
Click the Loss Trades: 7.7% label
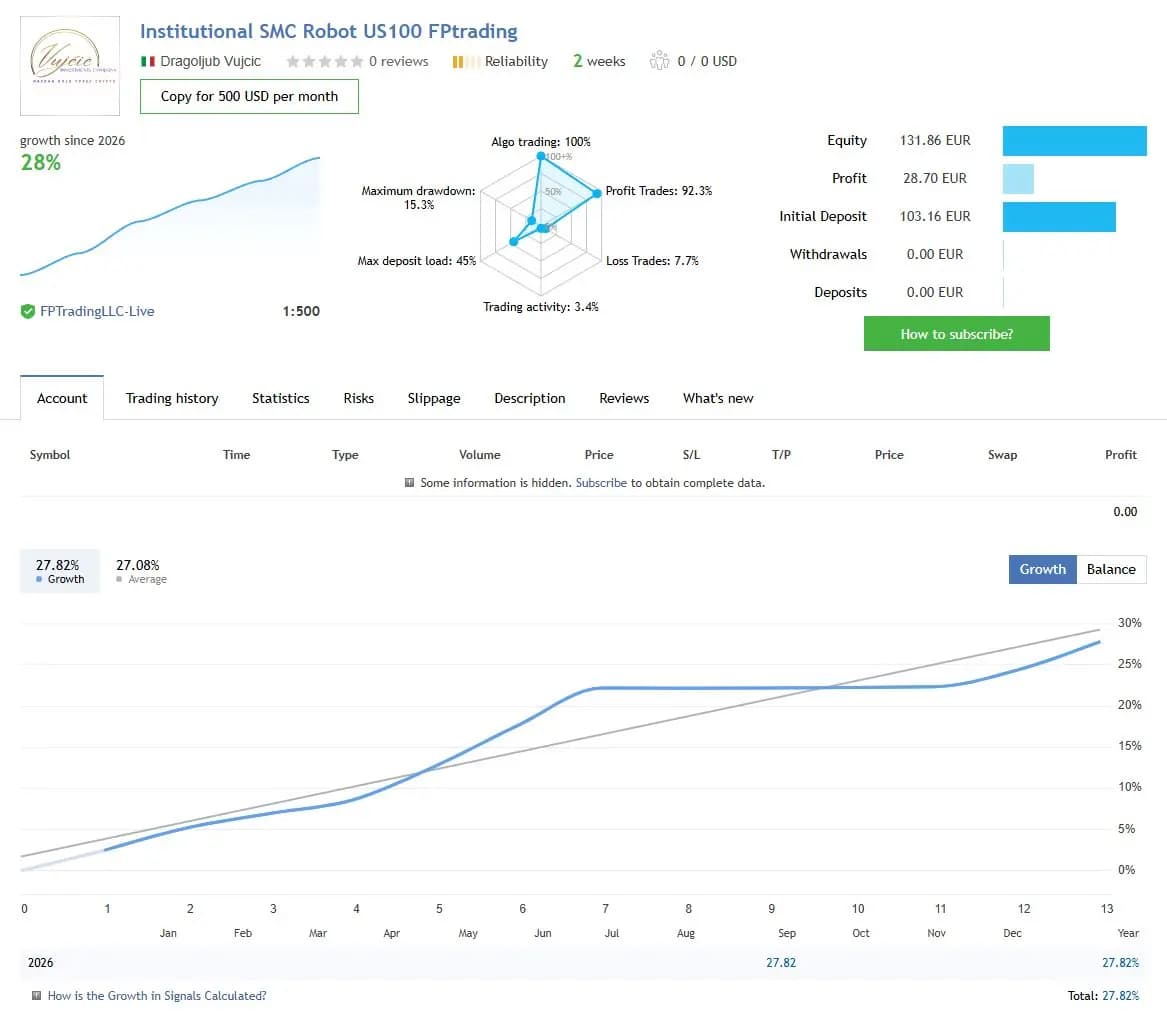click(x=652, y=260)
